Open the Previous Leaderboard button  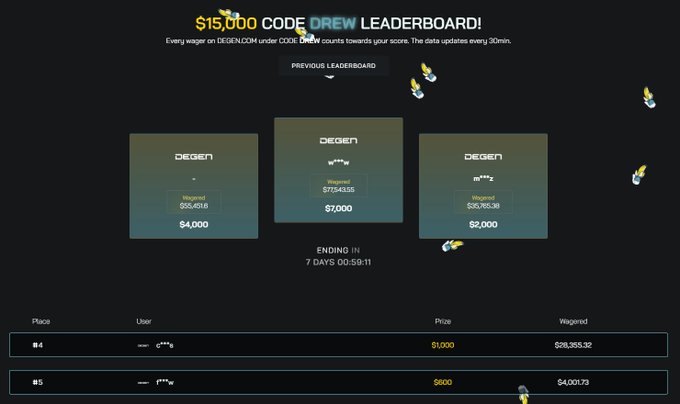tap(333, 66)
